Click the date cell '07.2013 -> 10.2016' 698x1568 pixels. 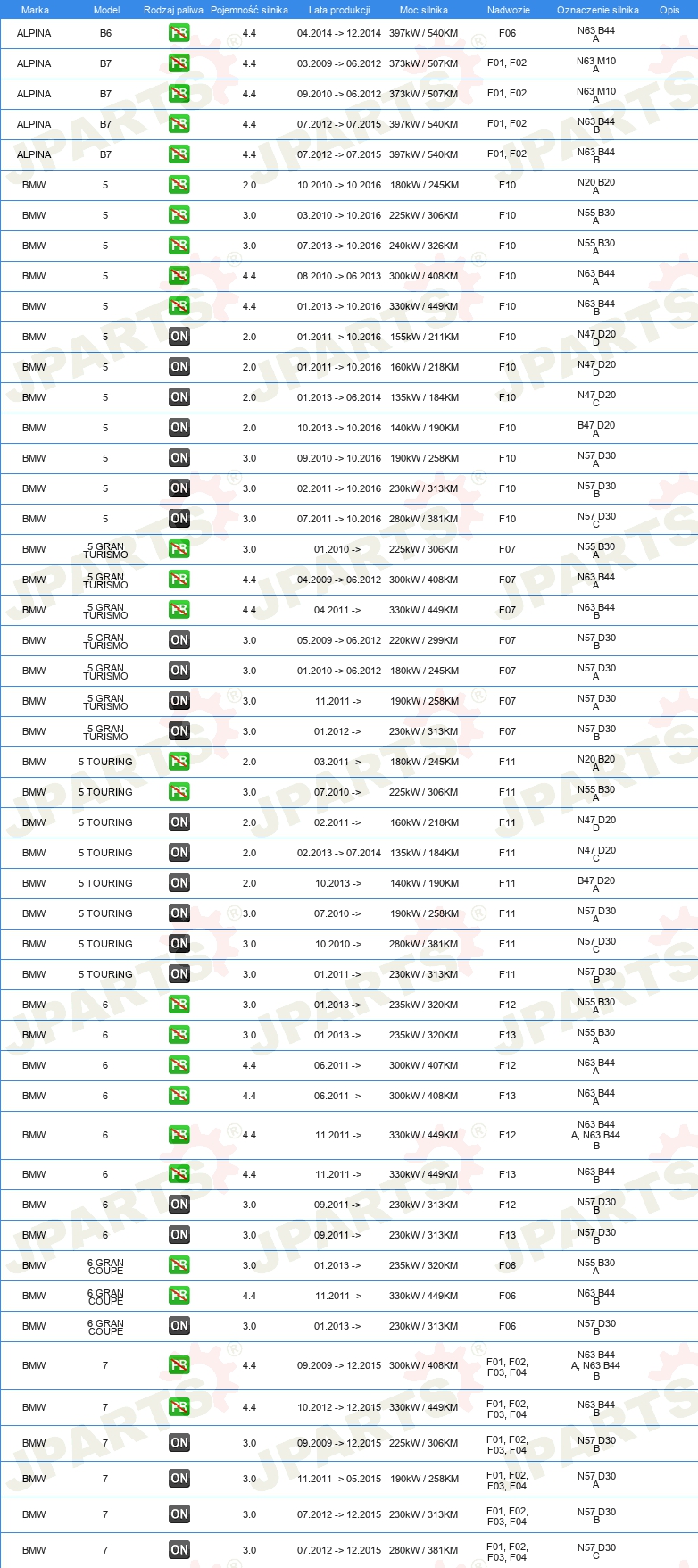[x=339, y=246]
